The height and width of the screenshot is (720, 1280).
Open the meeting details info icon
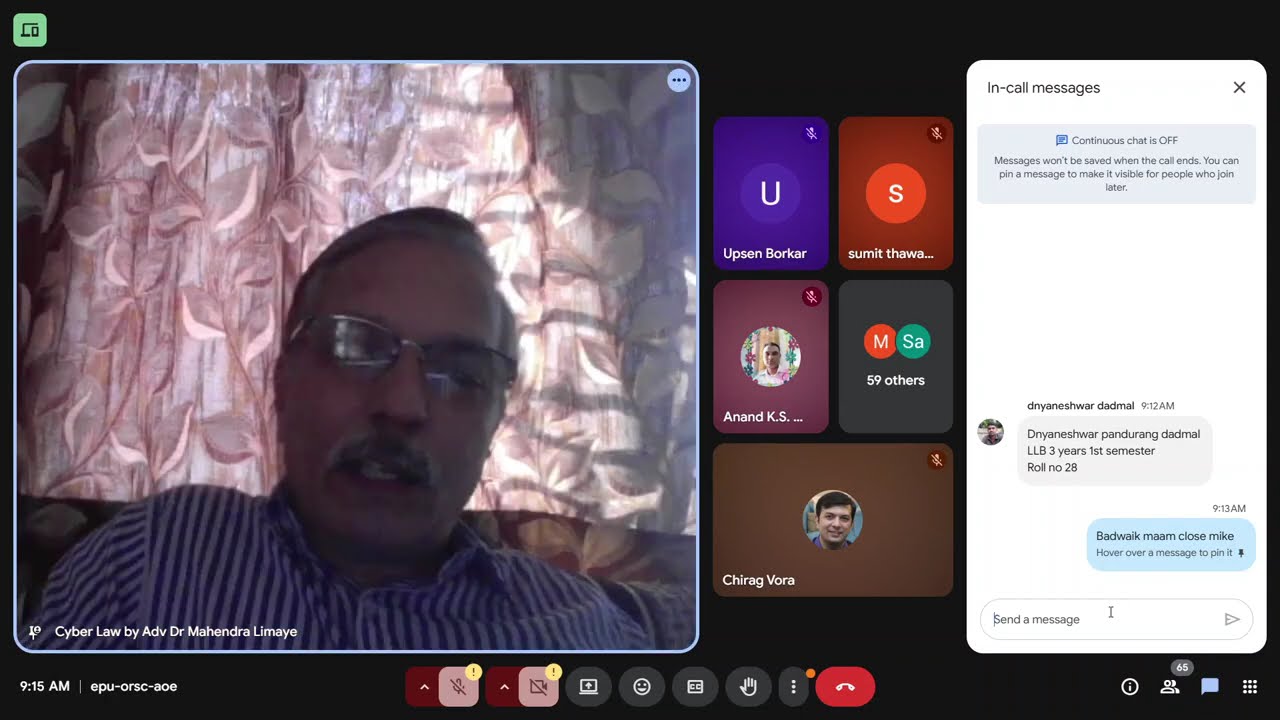tap(1130, 686)
